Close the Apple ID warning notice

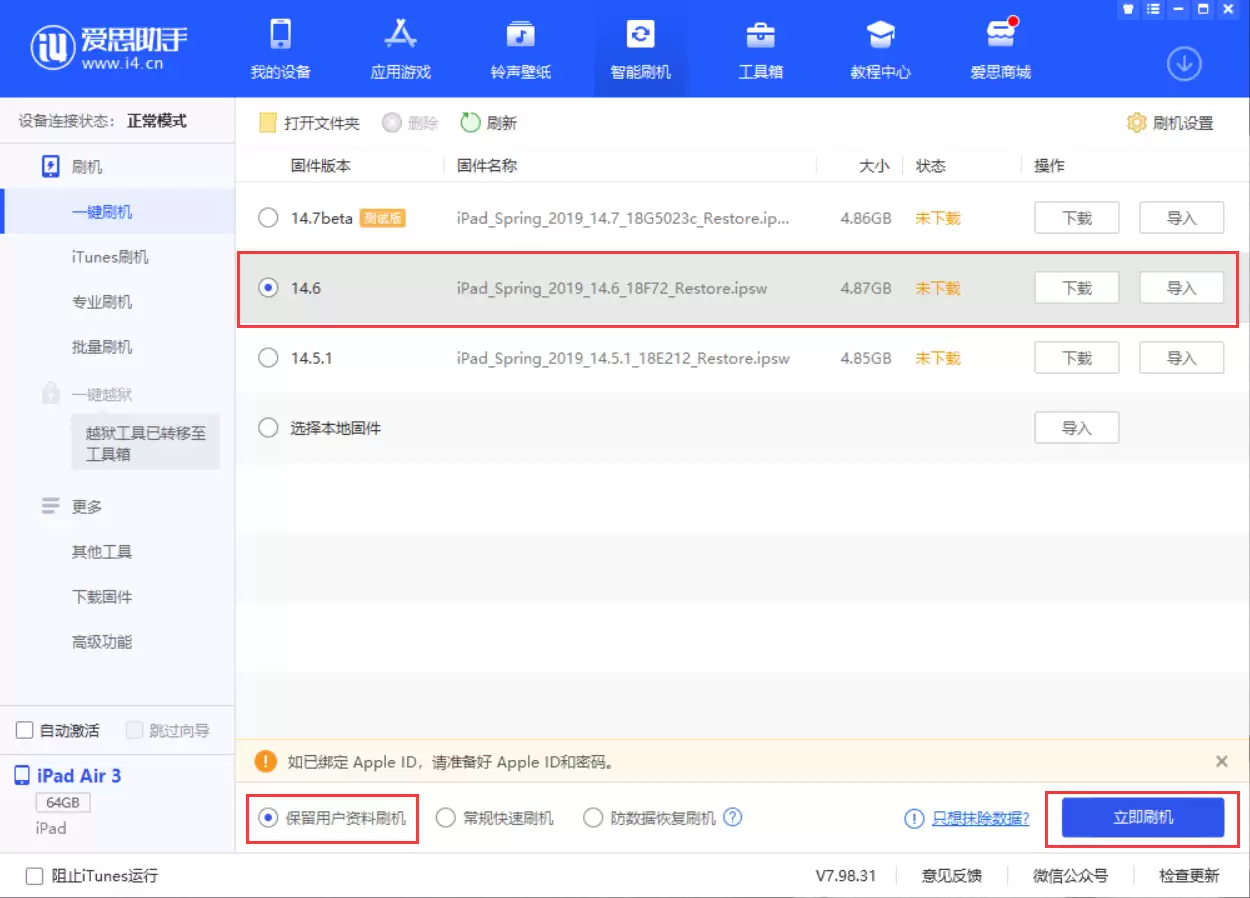point(1221,762)
